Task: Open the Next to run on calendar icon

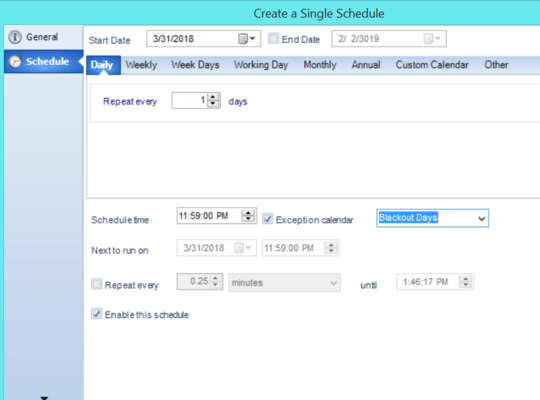Action: 242,248
